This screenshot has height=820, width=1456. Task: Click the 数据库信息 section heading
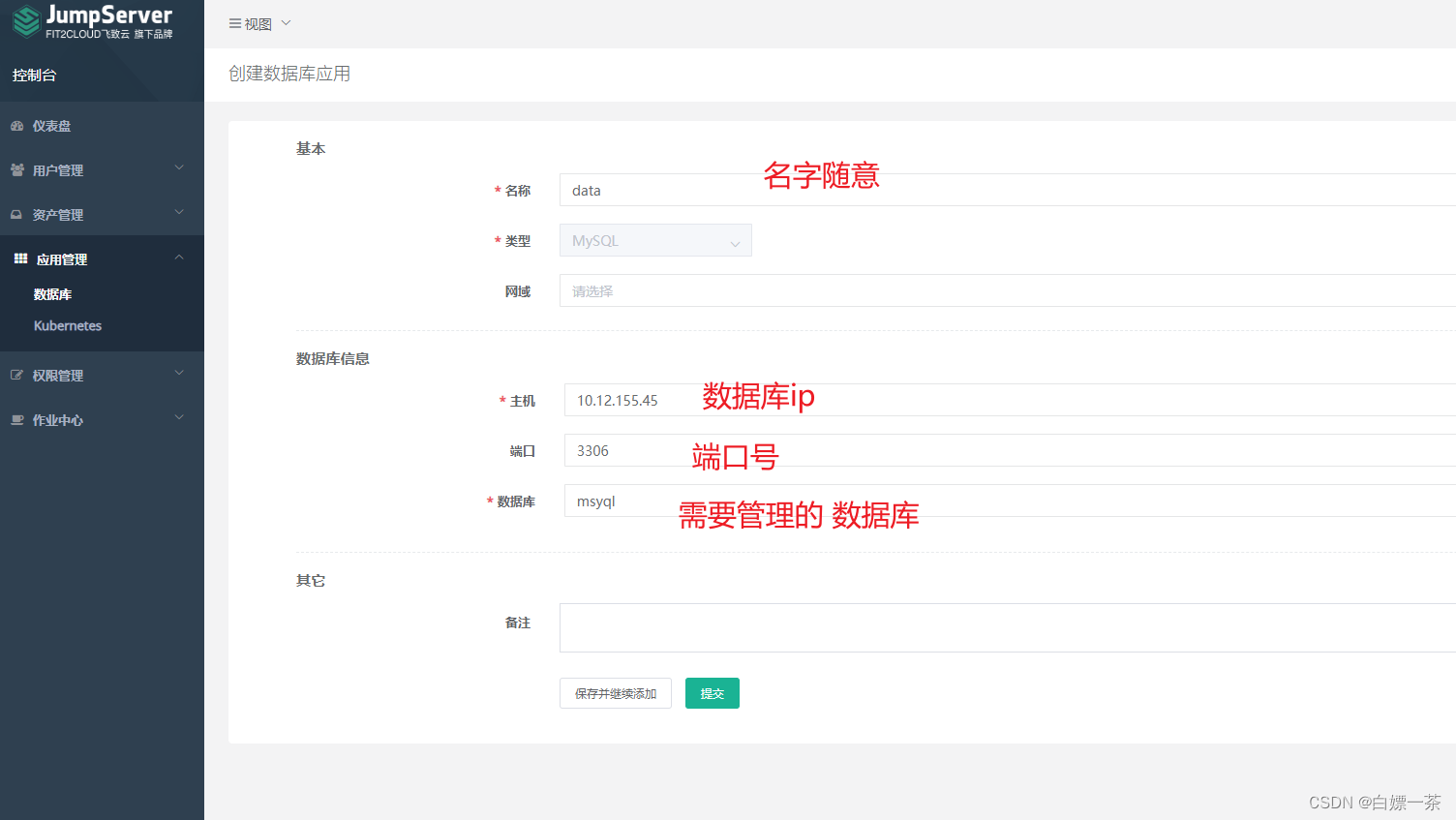(x=333, y=358)
